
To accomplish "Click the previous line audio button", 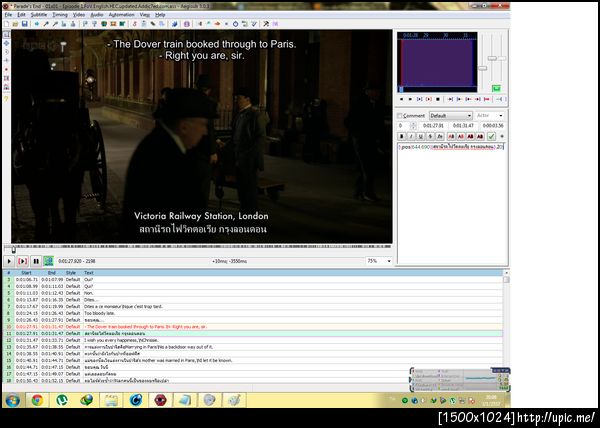I will click(x=401, y=99).
